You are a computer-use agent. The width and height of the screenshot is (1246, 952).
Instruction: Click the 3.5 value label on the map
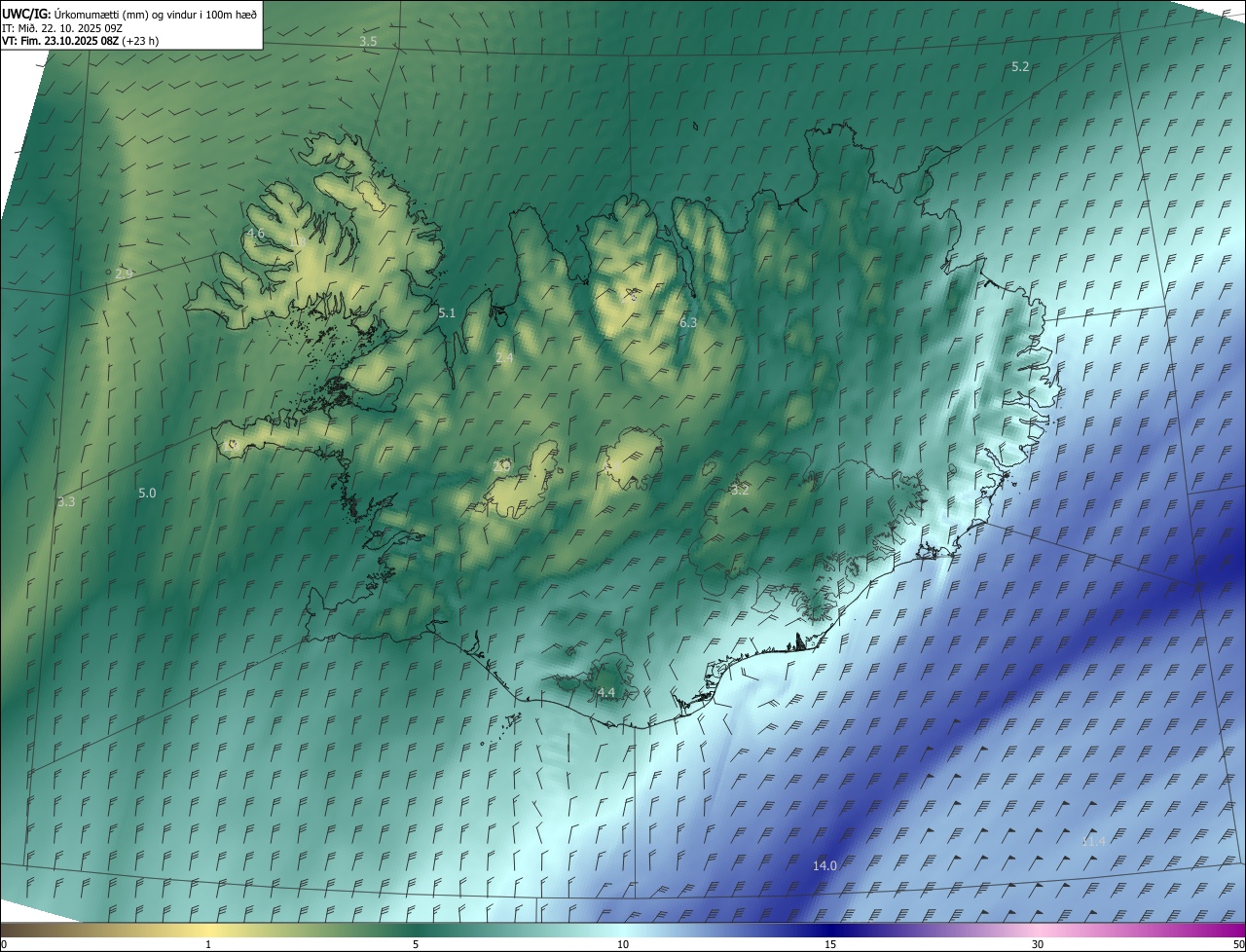click(368, 41)
